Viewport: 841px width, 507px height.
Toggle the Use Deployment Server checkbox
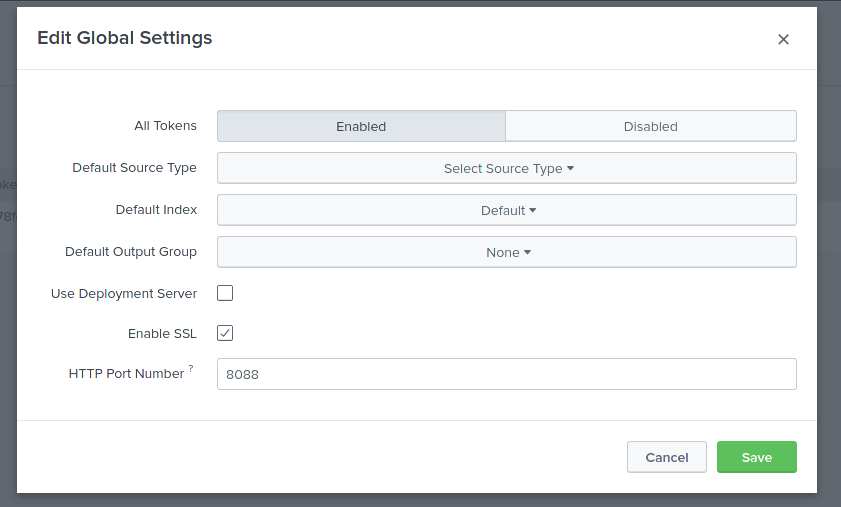(x=225, y=293)
